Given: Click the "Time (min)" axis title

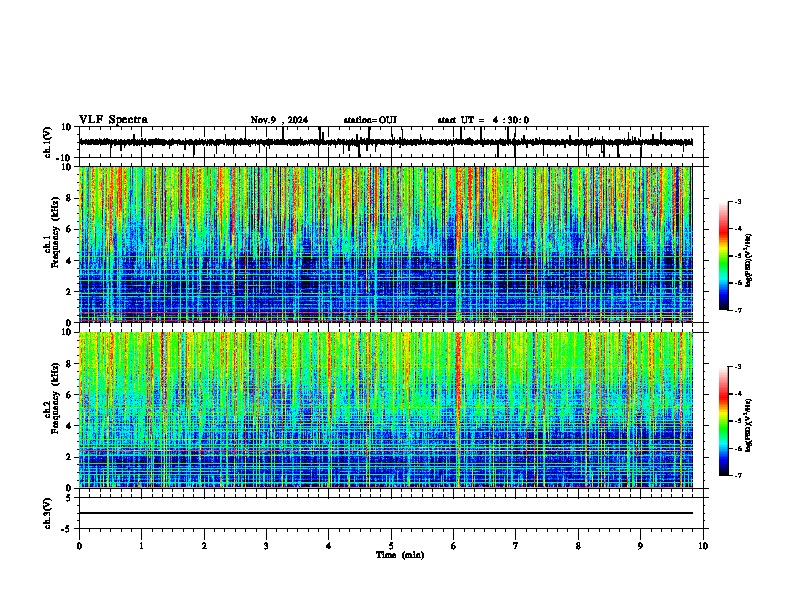Looking at the screenshot, I should tap(400, 555).
